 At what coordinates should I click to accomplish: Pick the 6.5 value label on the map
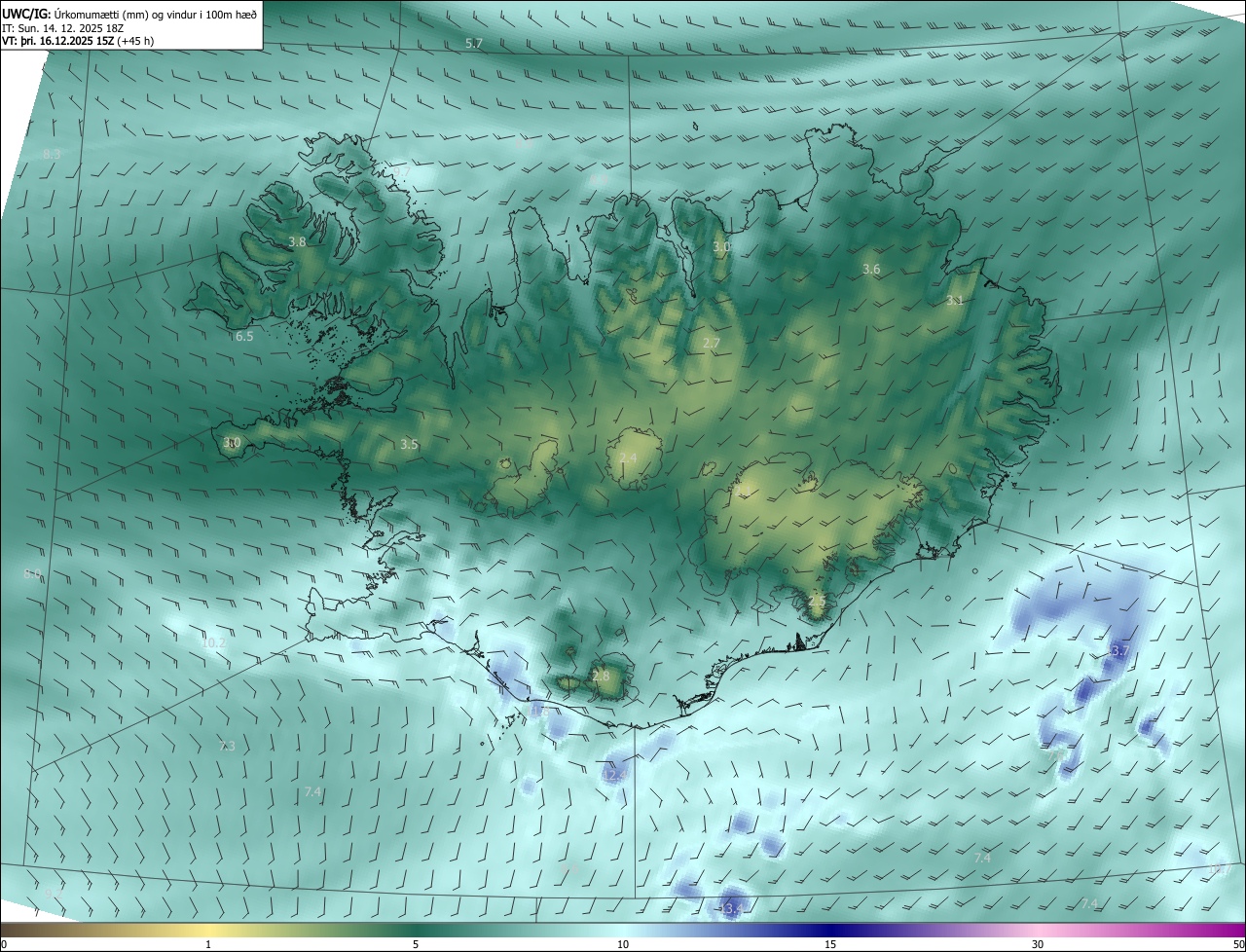click(244, 337)
